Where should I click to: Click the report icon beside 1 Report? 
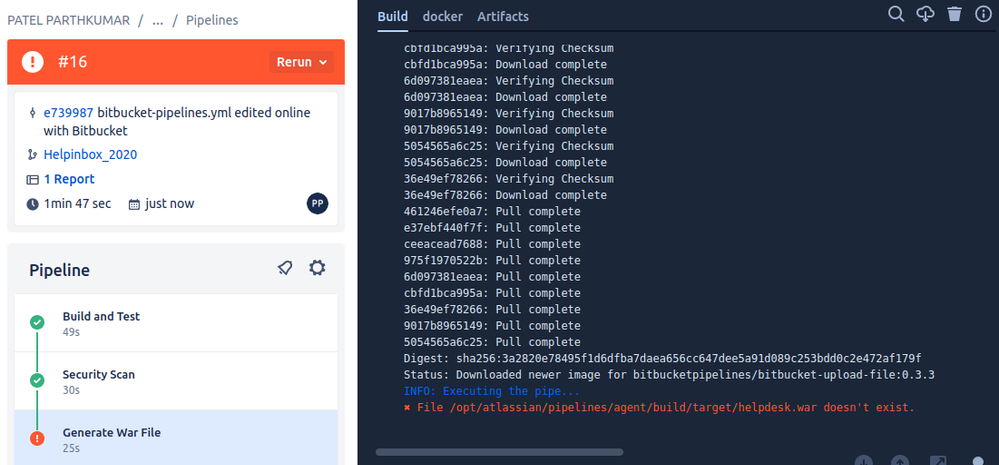click(x=32, y=180)
